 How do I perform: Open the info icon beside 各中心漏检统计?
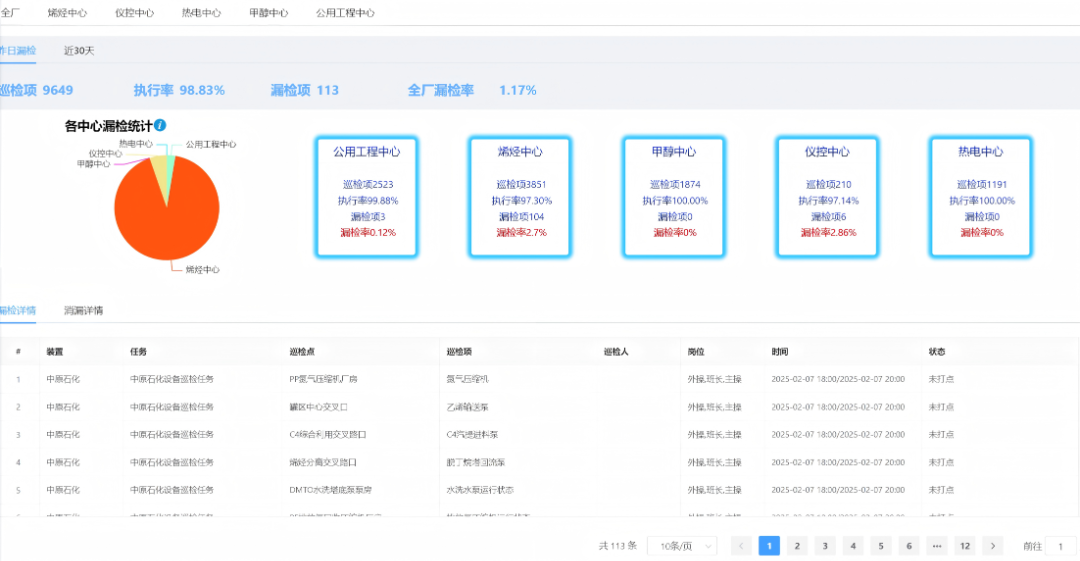point(160,125)
